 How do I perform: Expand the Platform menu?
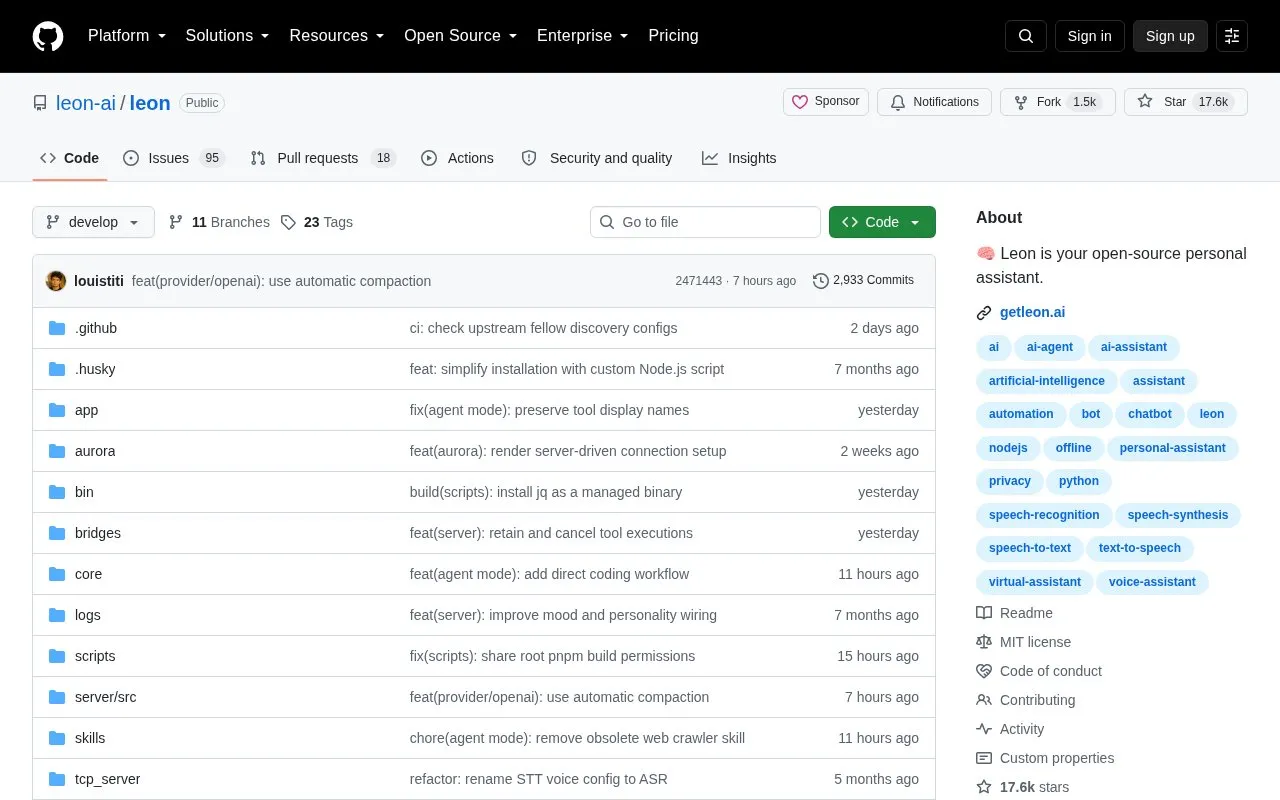pos(126,36)
